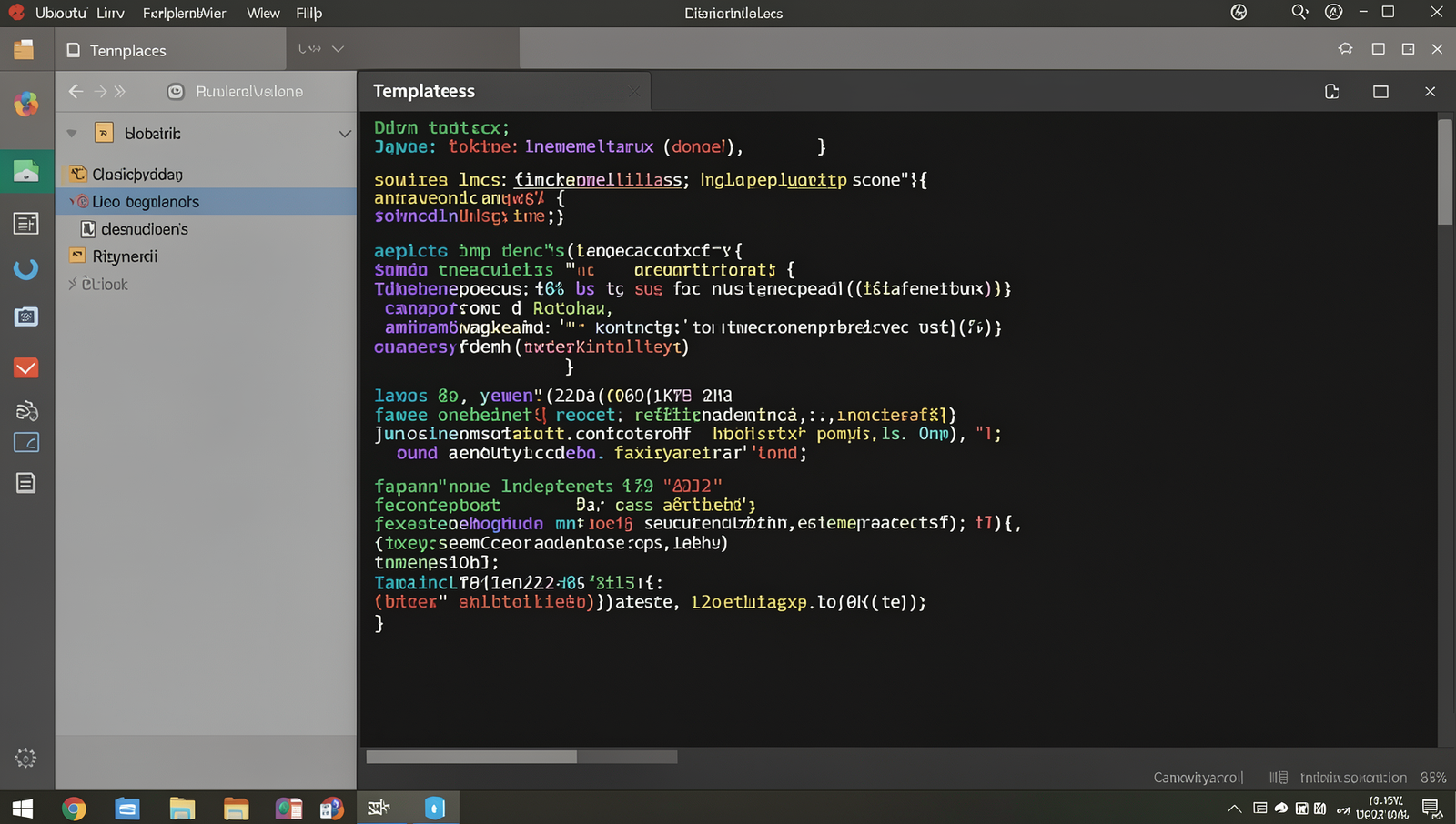Click the columns icon in the status bar
1456x824 pixels.
click(1279, 778)
